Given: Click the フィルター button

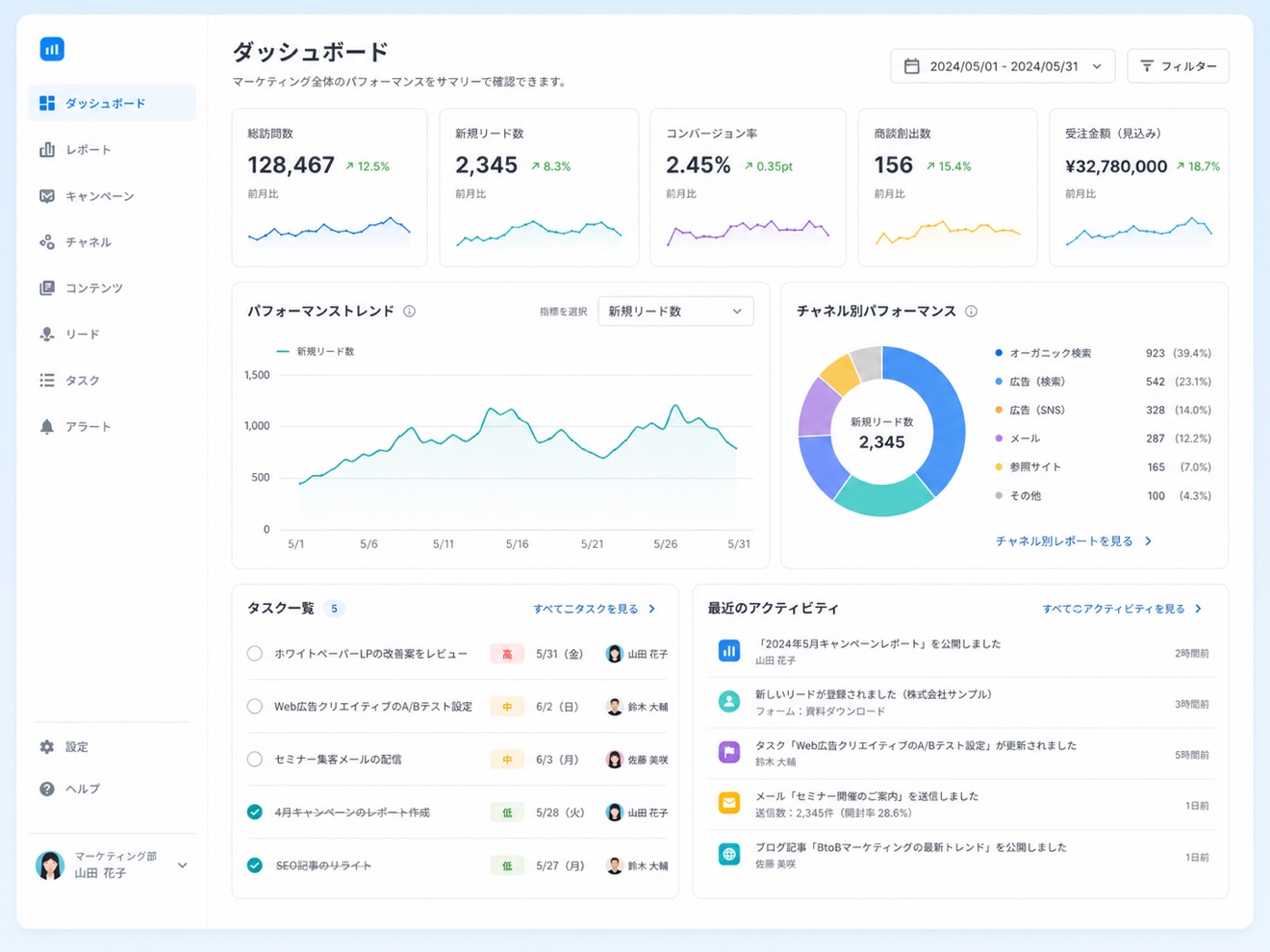Looking at the screenshot, I should coord(1179,66).
